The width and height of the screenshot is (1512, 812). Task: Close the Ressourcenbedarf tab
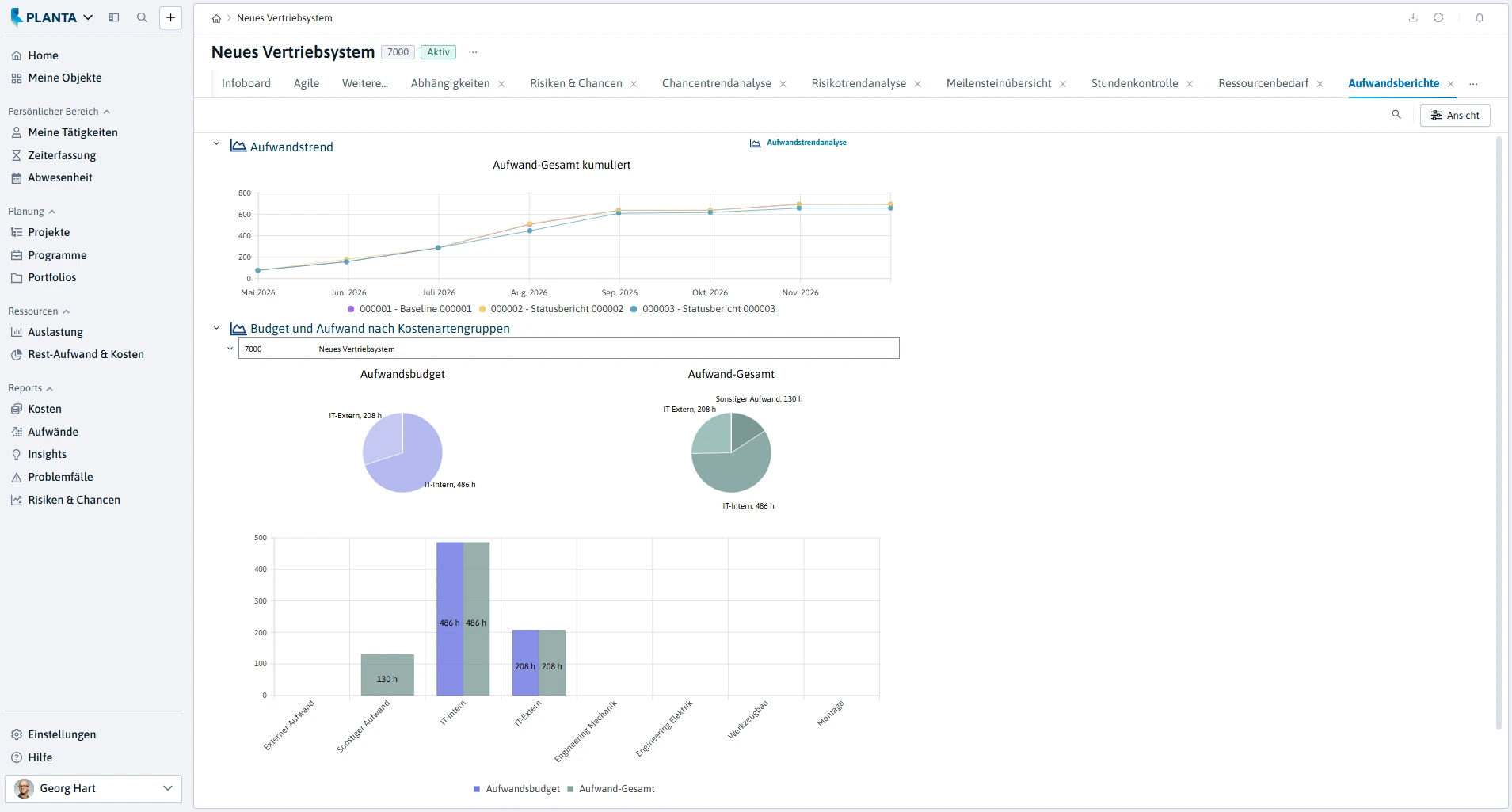tap(1320, 84)
